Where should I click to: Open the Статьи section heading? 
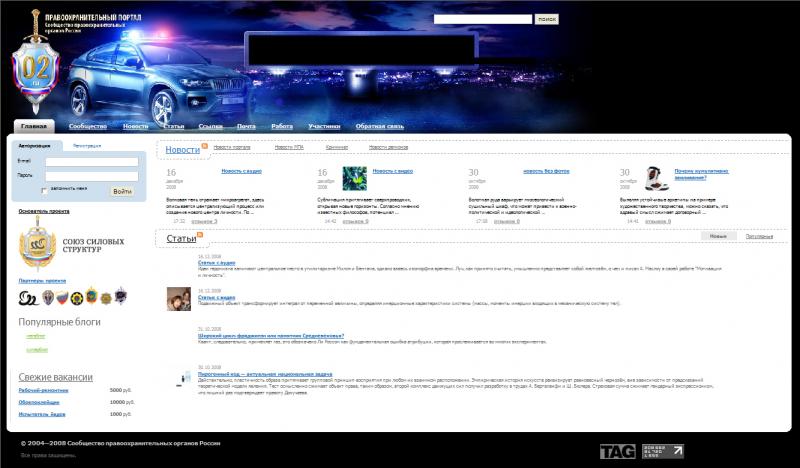181,238
